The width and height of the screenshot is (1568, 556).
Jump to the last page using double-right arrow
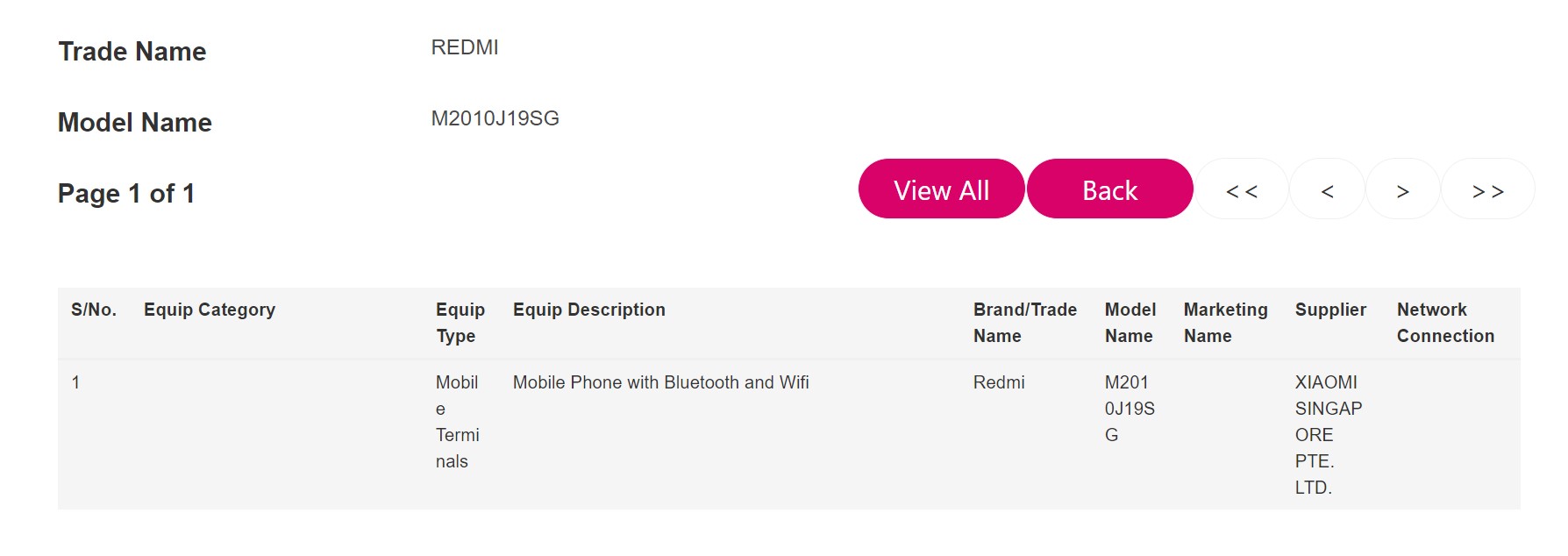tap(1488, 189)
